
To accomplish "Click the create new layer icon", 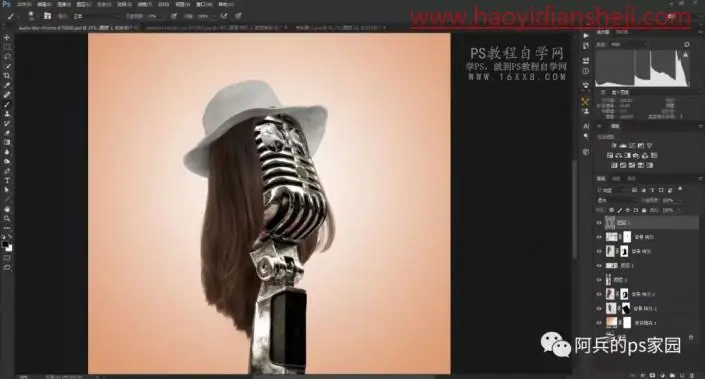I will [x=682, y=375].
